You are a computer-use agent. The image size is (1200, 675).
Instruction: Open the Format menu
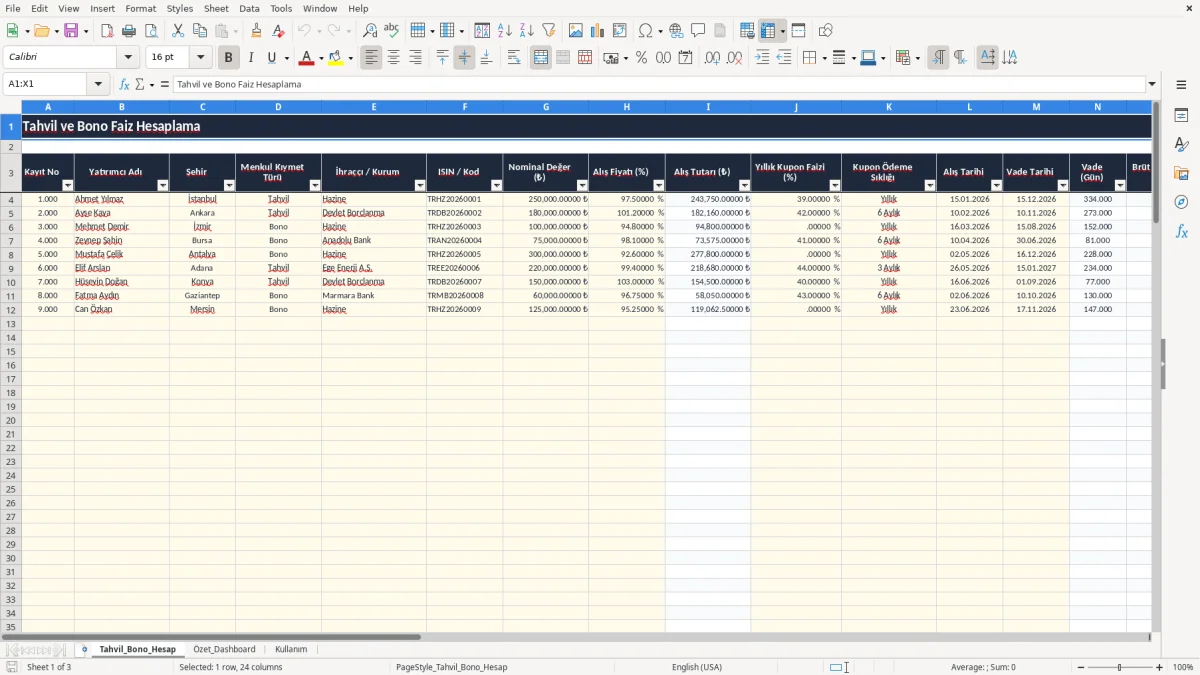click(x=141, y=8)
